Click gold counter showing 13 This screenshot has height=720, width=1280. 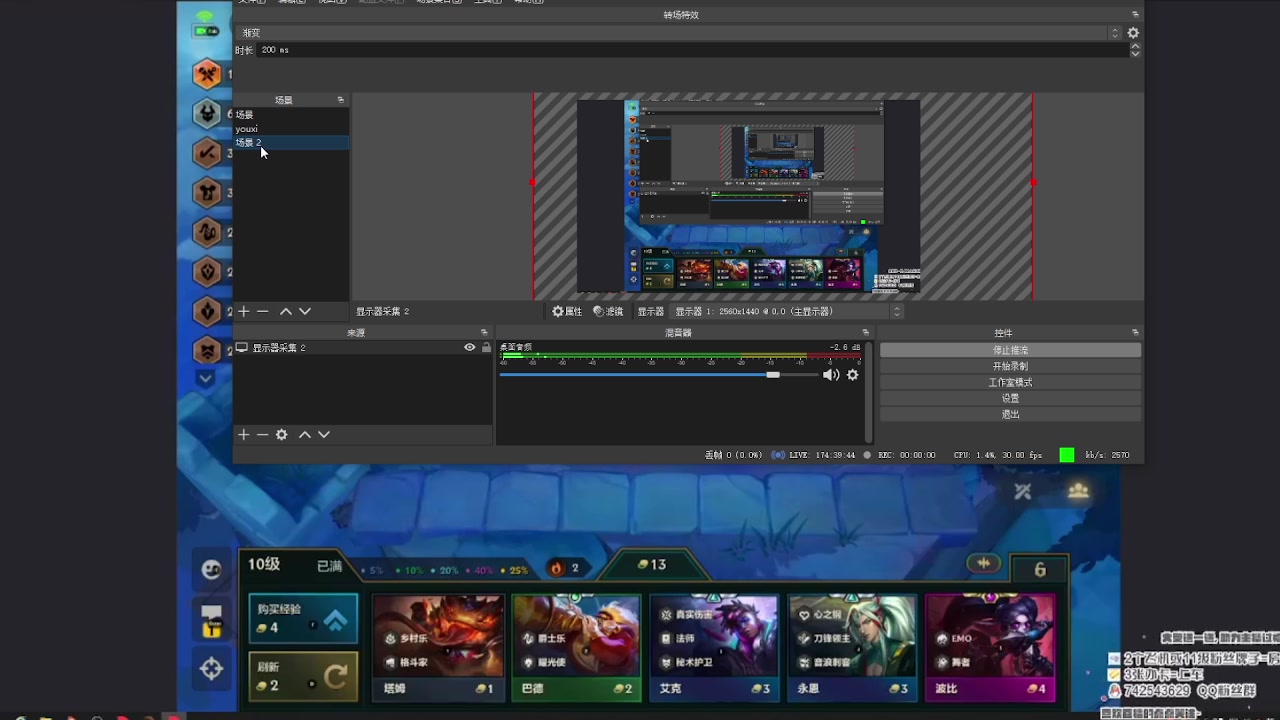(x=652, y=565)
